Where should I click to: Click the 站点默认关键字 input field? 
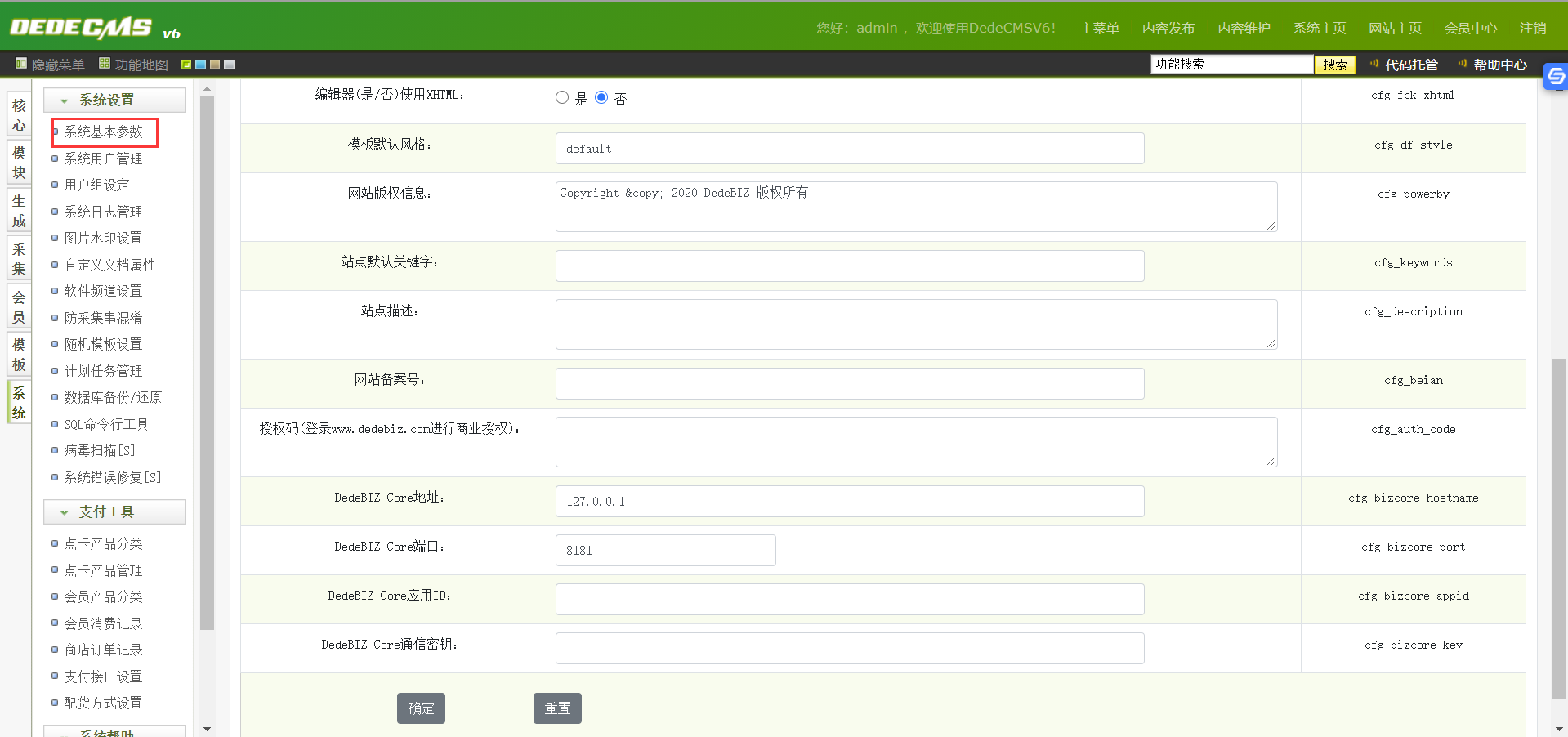[850, 266]
